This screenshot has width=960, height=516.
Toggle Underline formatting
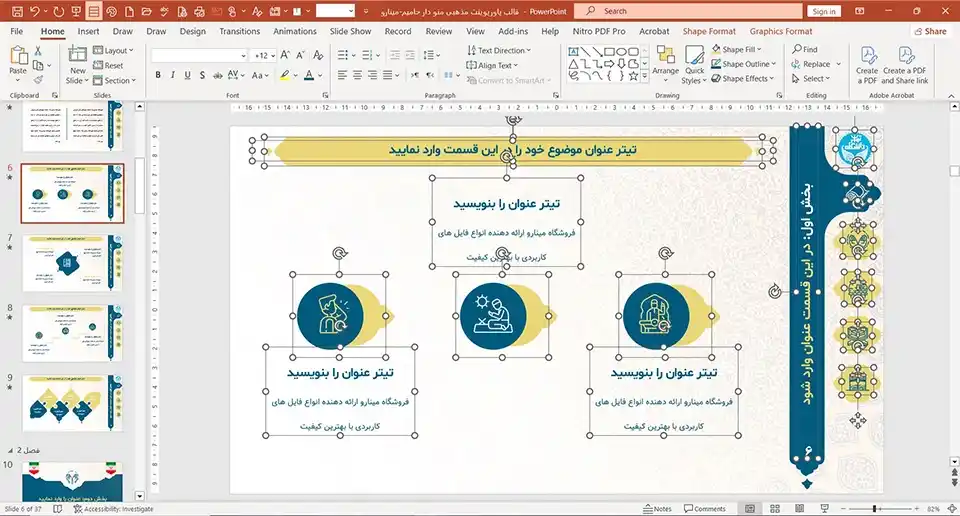coord(187,75)
